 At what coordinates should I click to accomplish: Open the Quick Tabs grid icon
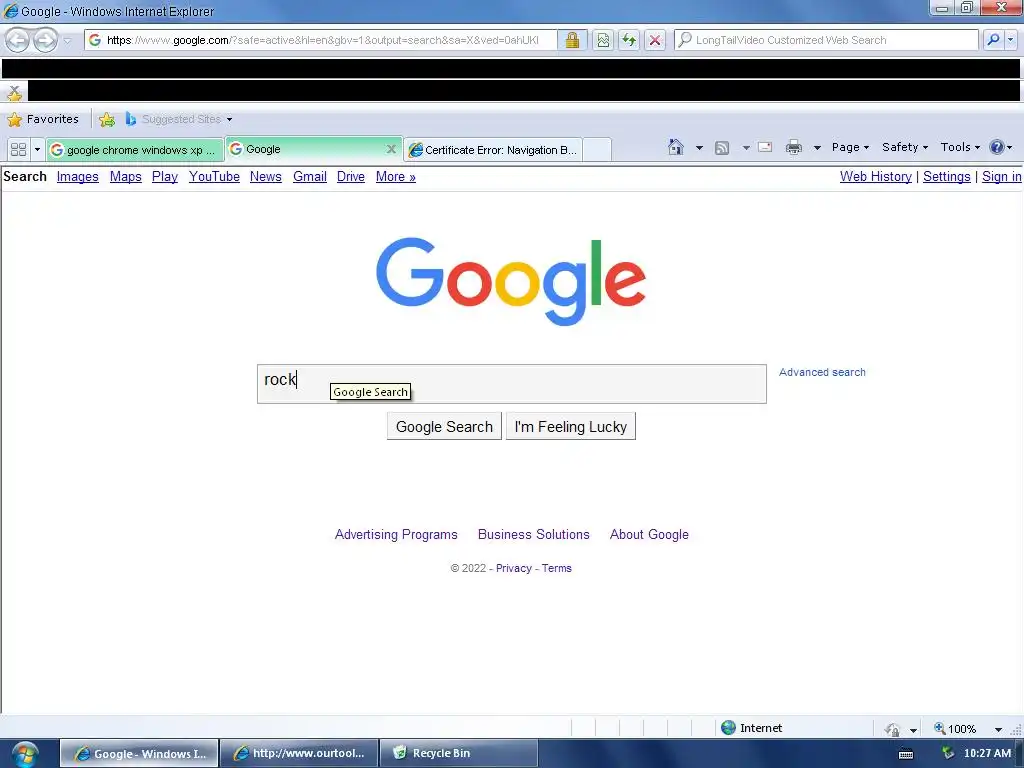tap(18, 150)
